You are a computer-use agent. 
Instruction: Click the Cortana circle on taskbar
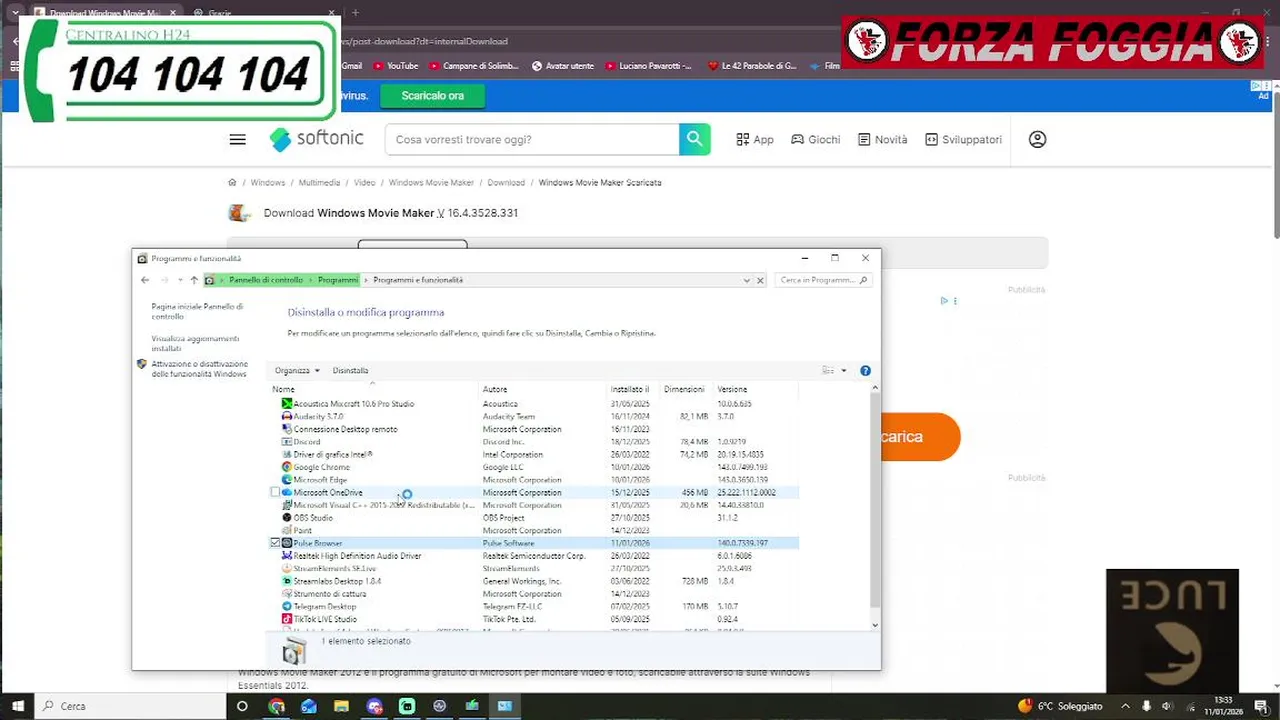242,706
